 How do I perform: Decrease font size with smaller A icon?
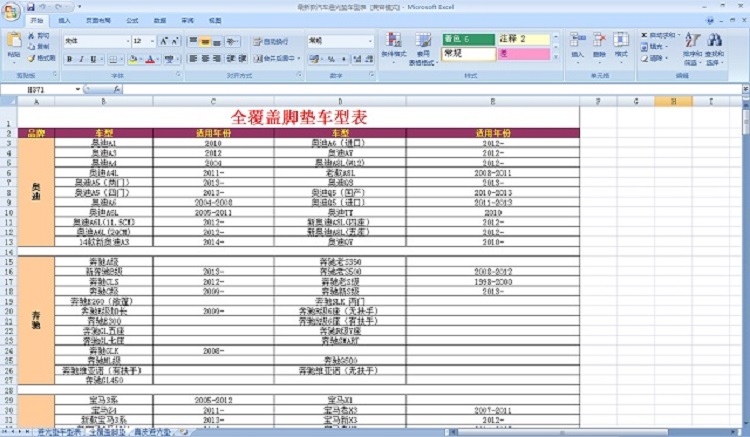175,41
